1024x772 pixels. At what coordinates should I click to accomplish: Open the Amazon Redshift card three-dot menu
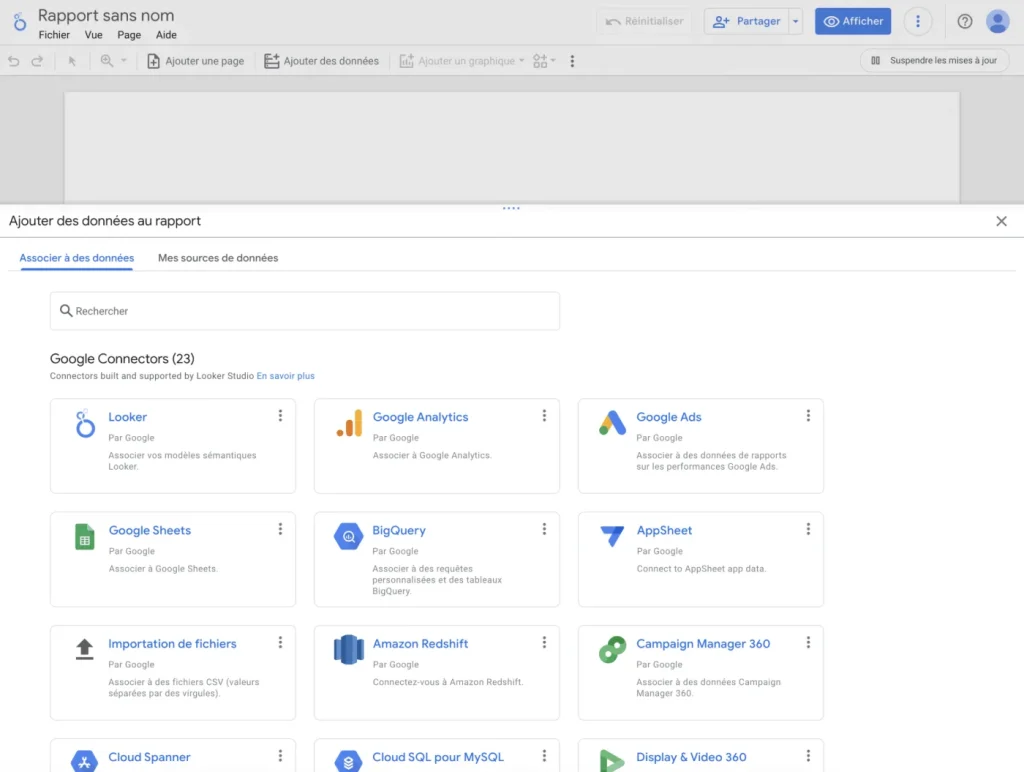544,643
